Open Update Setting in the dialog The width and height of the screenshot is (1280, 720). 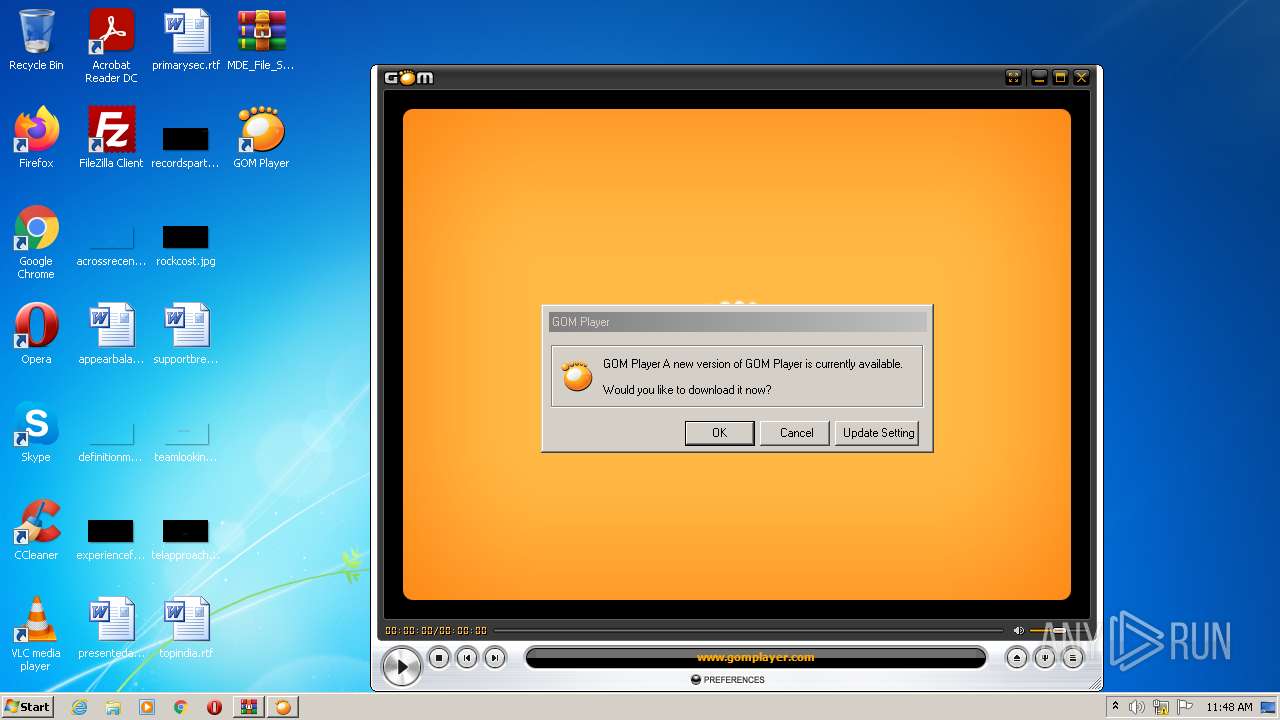point(878,433)
